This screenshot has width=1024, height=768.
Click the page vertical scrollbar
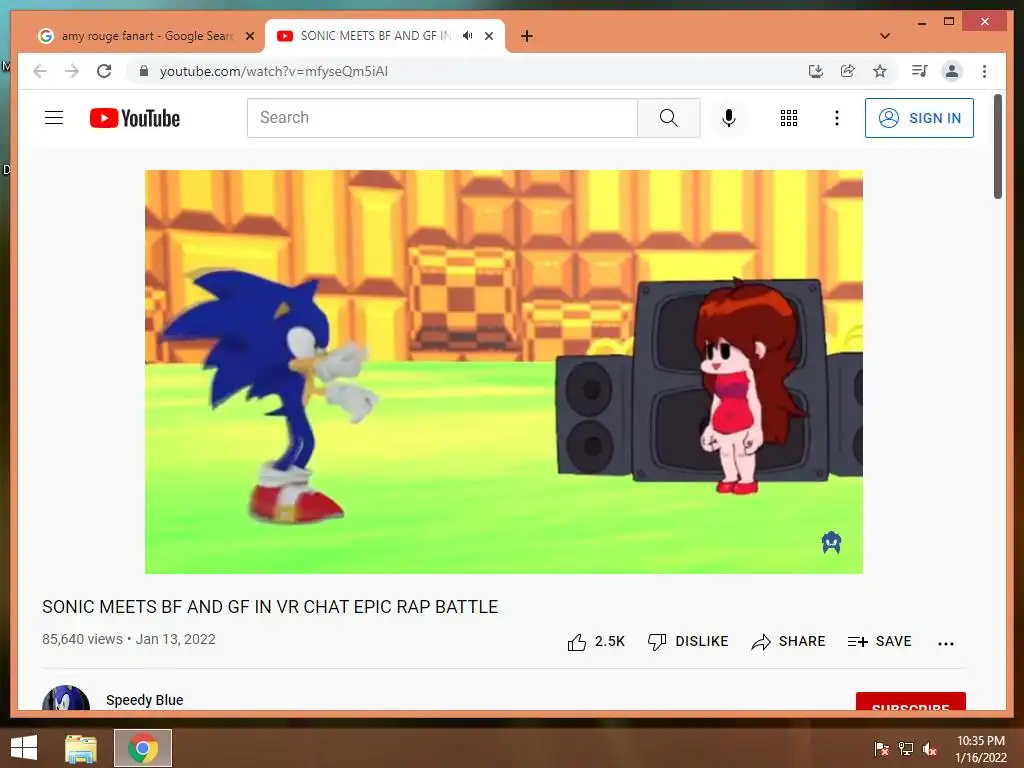997,146
